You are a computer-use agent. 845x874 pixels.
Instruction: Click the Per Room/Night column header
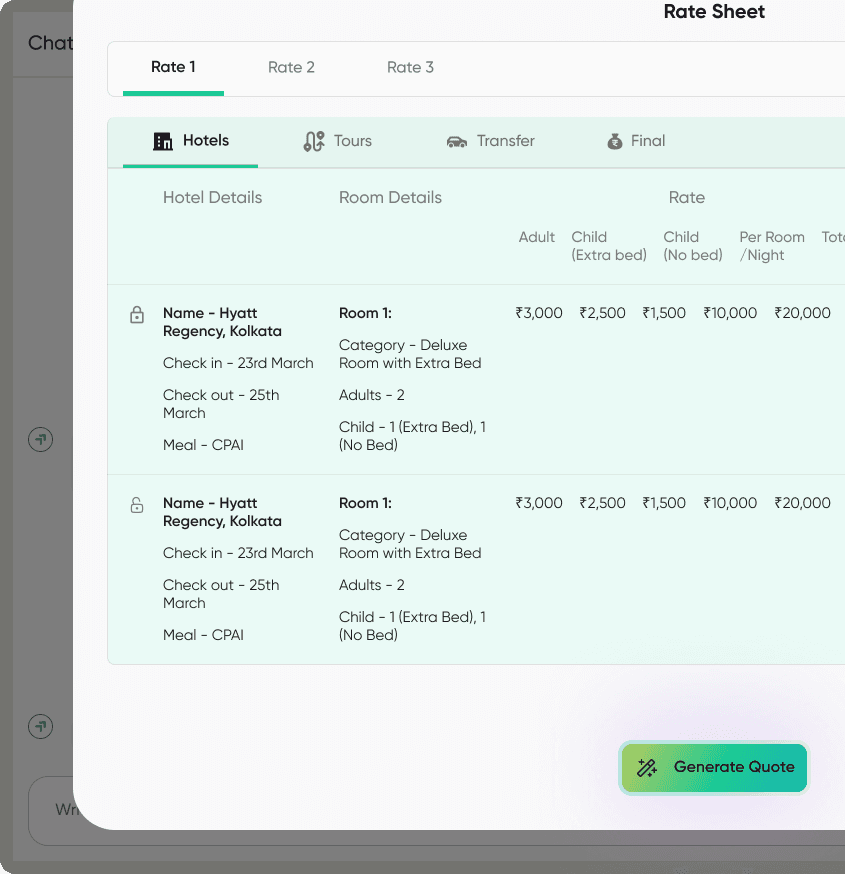[771, 246]
